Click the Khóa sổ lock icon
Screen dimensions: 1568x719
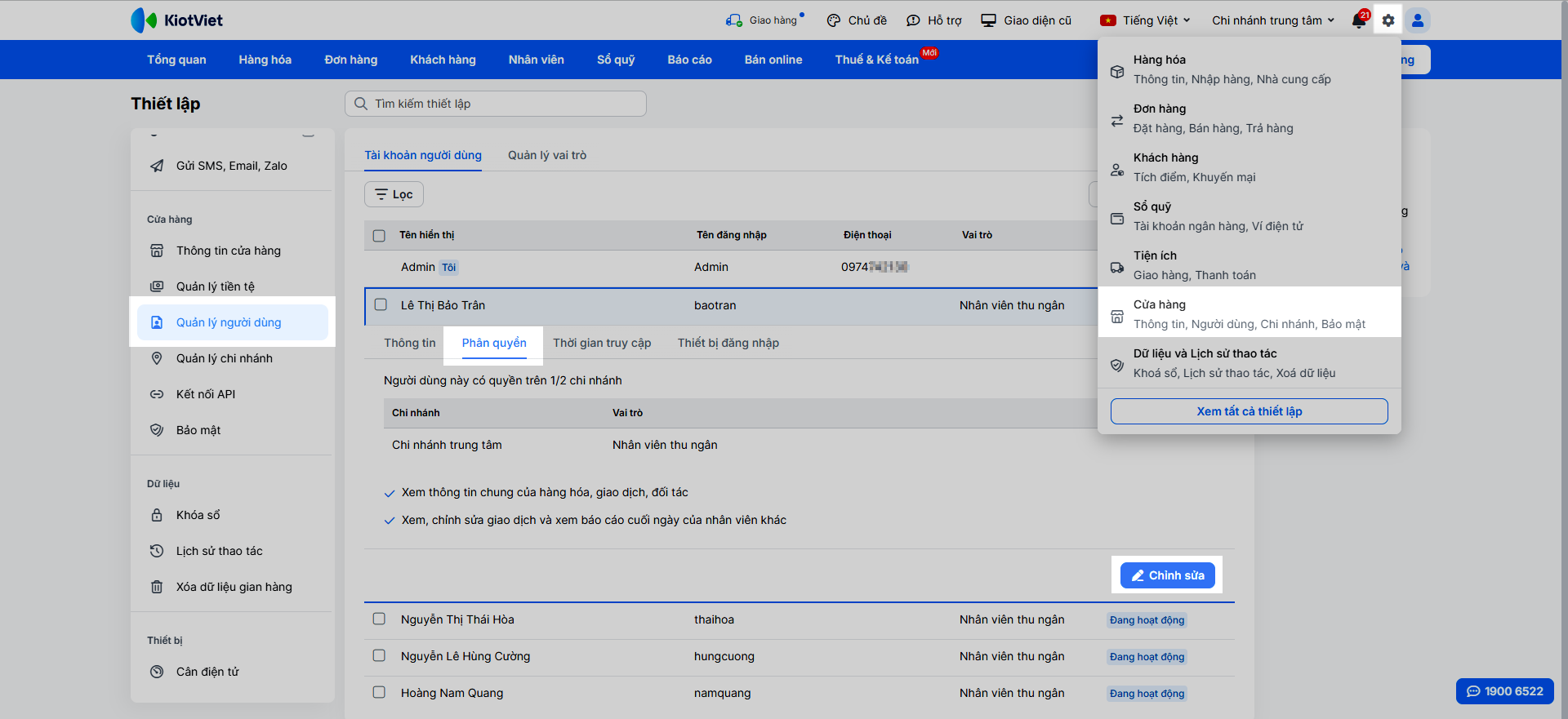[x=157, y=515]
